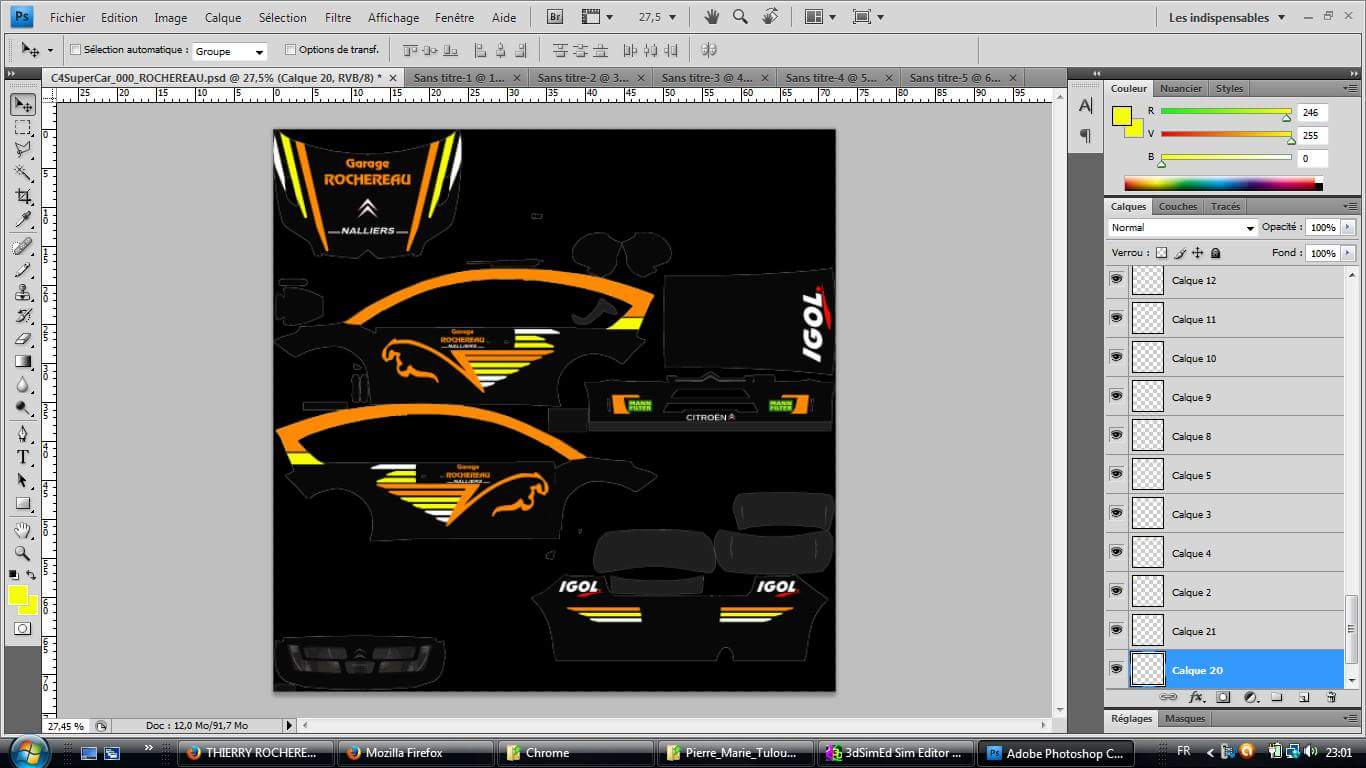Image resolution: width=1366 pixels, height=768 pixels.
Task: Select the Blur tool
Action: [23, 384]
